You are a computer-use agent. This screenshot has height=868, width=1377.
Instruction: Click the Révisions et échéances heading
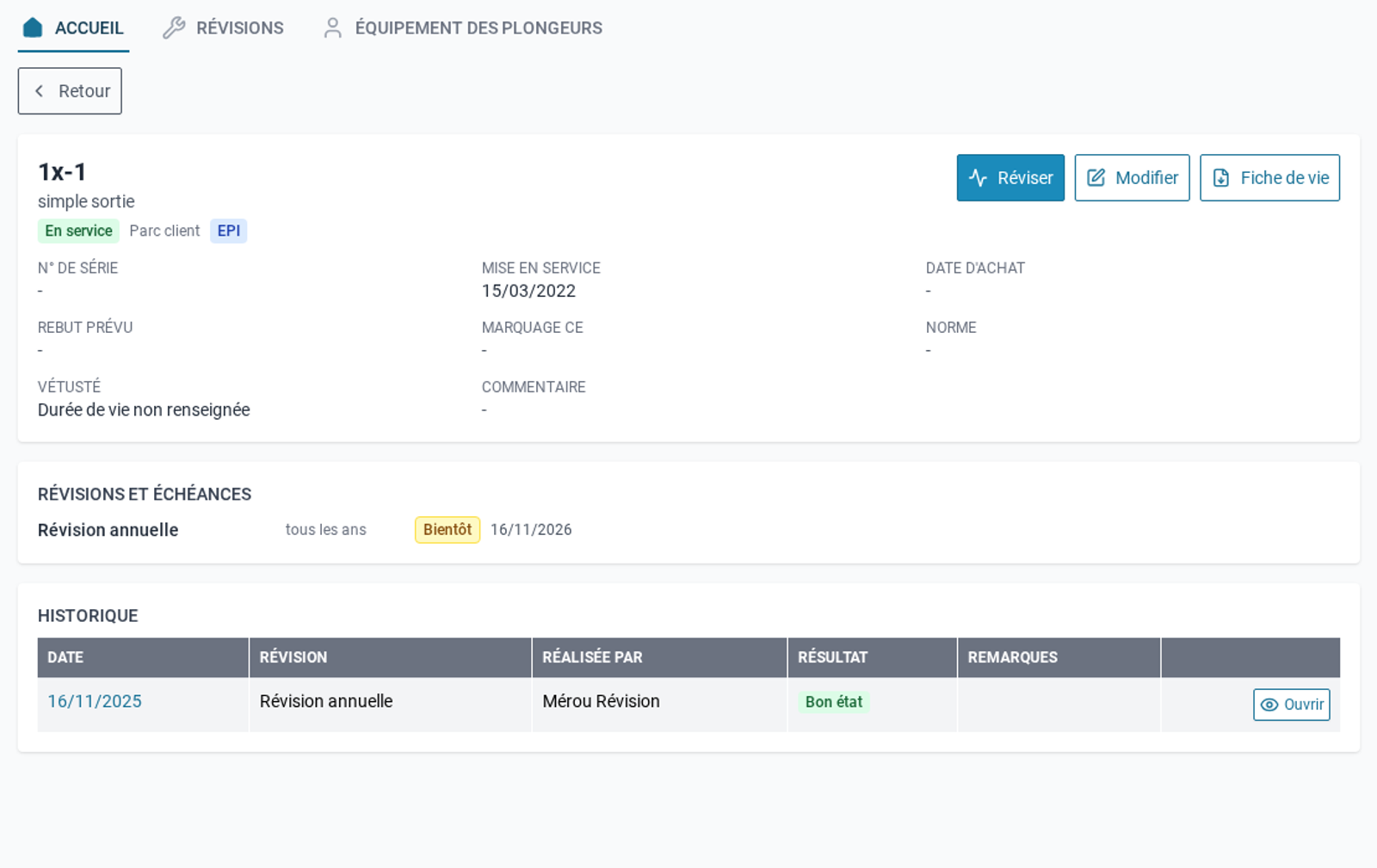pyautogui.click(x=145, y=495)
